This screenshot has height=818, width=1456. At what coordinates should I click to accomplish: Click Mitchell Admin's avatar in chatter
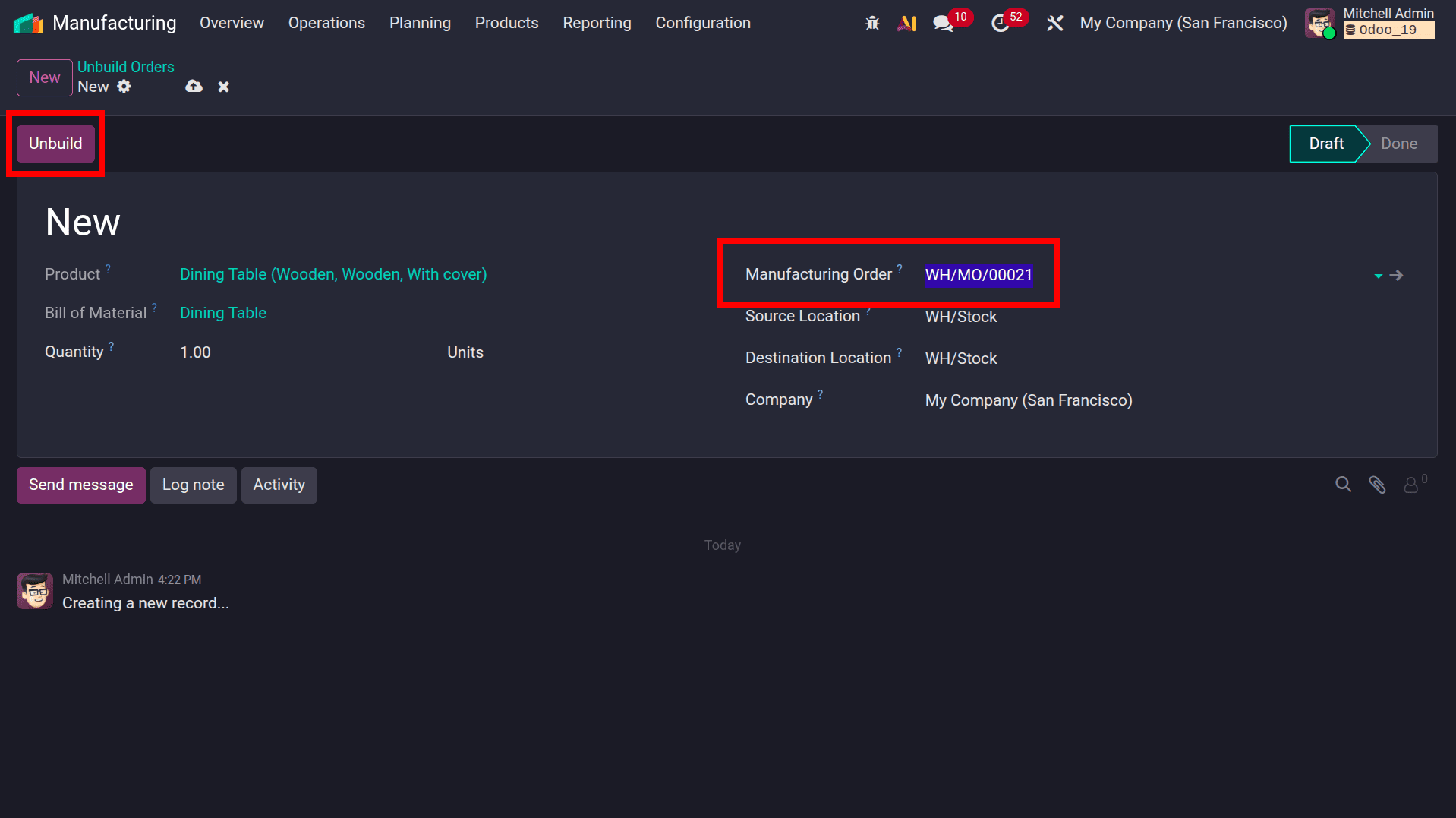[35, 591]
